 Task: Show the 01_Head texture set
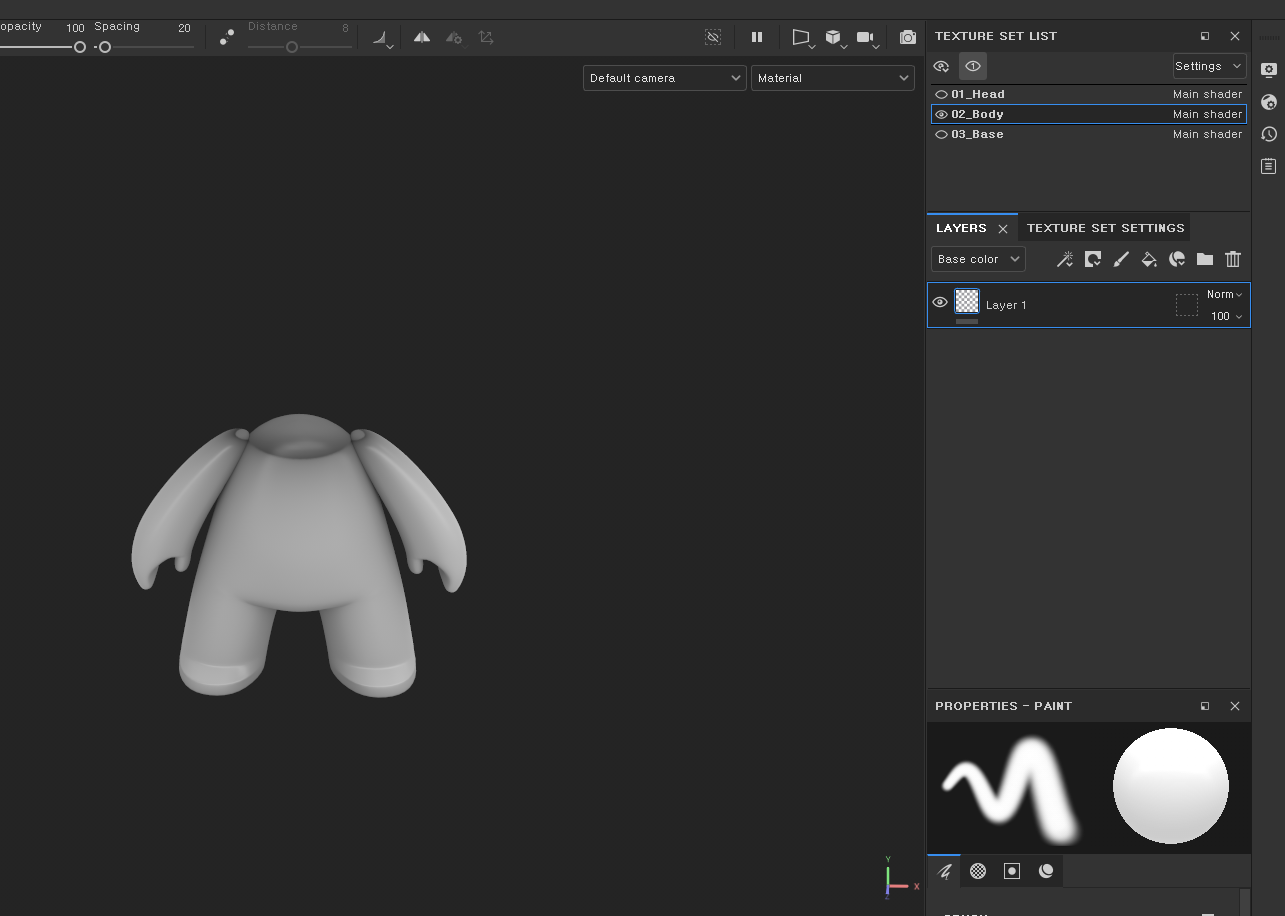click(x=941, y=94)
